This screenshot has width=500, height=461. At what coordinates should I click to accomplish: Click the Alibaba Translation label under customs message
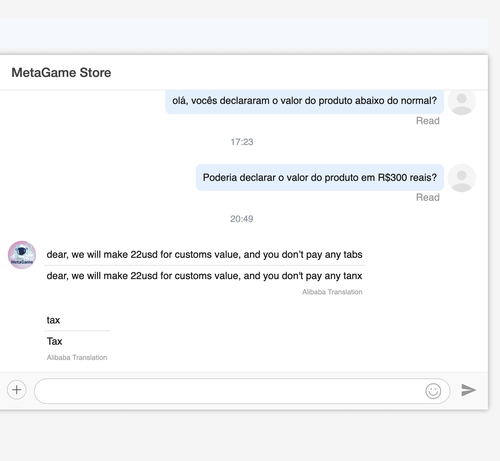click(x=332, y=292)
